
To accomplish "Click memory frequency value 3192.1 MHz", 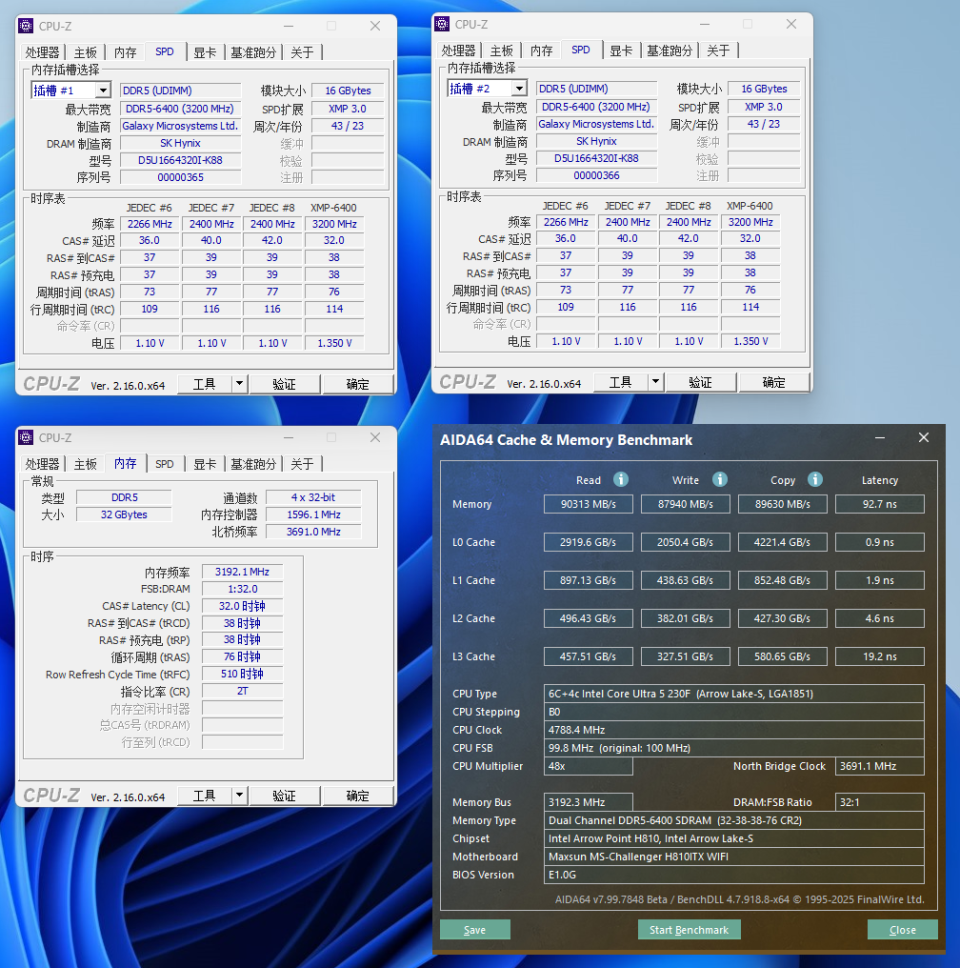I will click(243, 572).
